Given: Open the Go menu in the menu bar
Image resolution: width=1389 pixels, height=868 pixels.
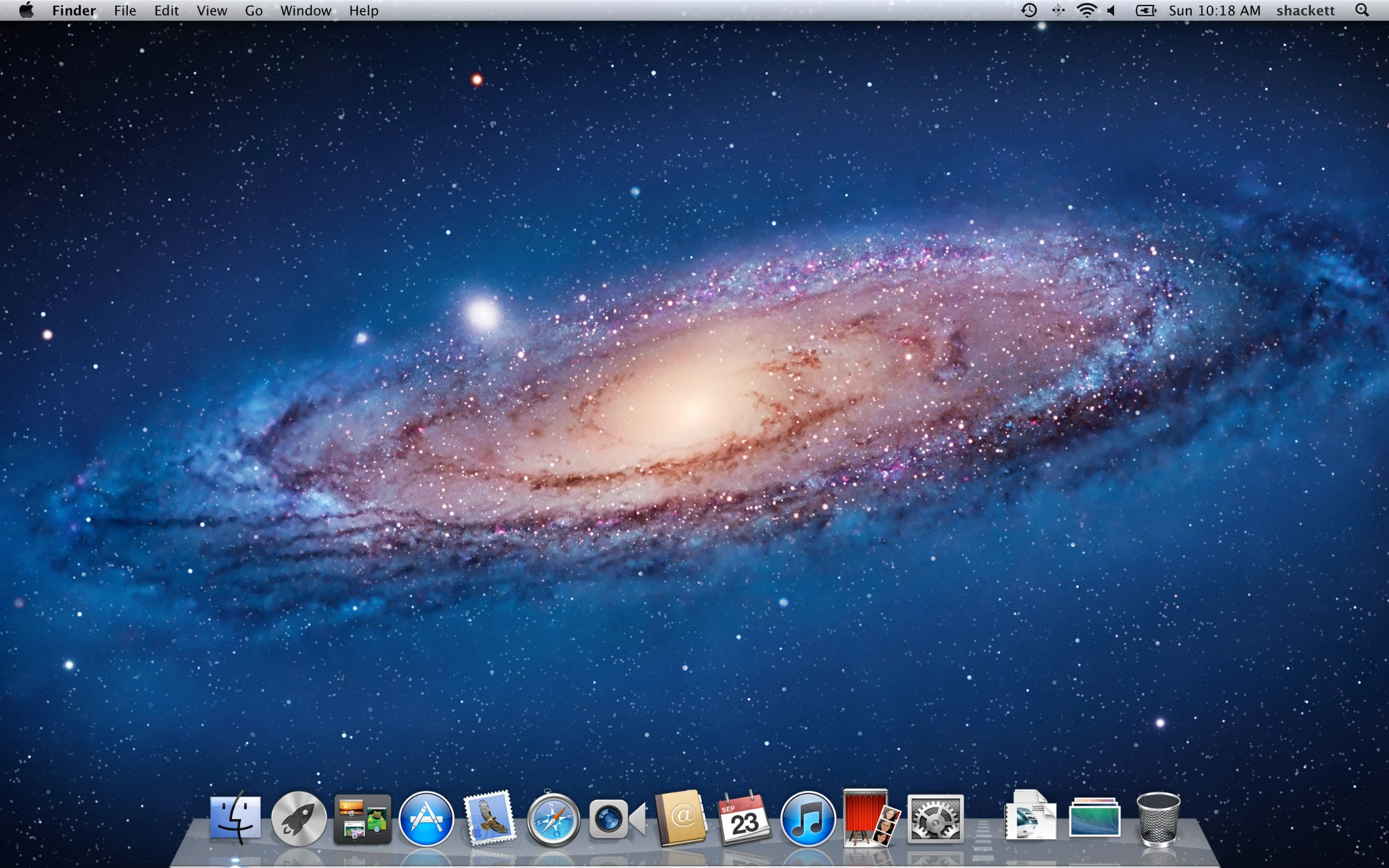Looking at the screenshot, I should click(x=253, y=10).
